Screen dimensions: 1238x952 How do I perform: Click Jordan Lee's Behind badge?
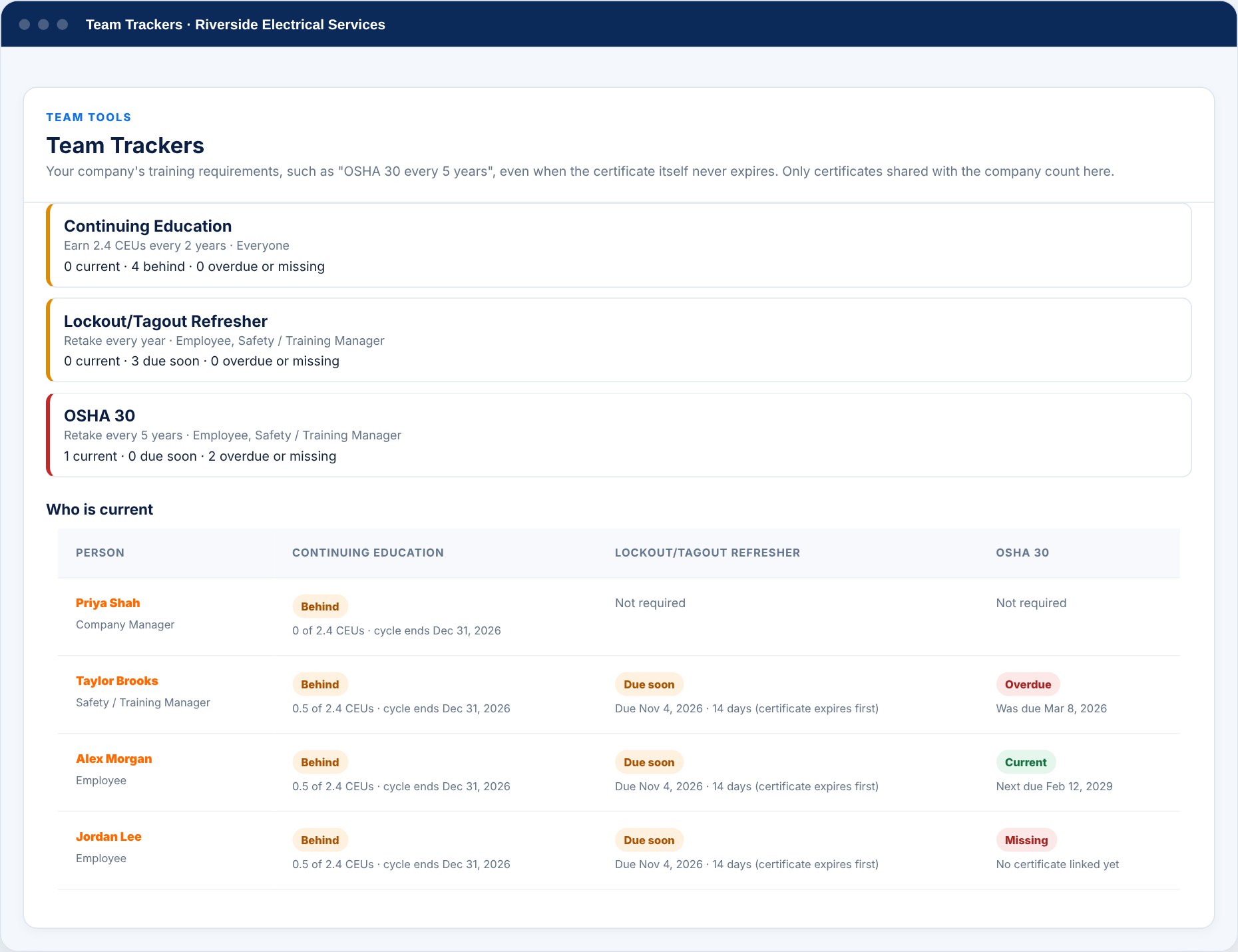coord(320,840)
